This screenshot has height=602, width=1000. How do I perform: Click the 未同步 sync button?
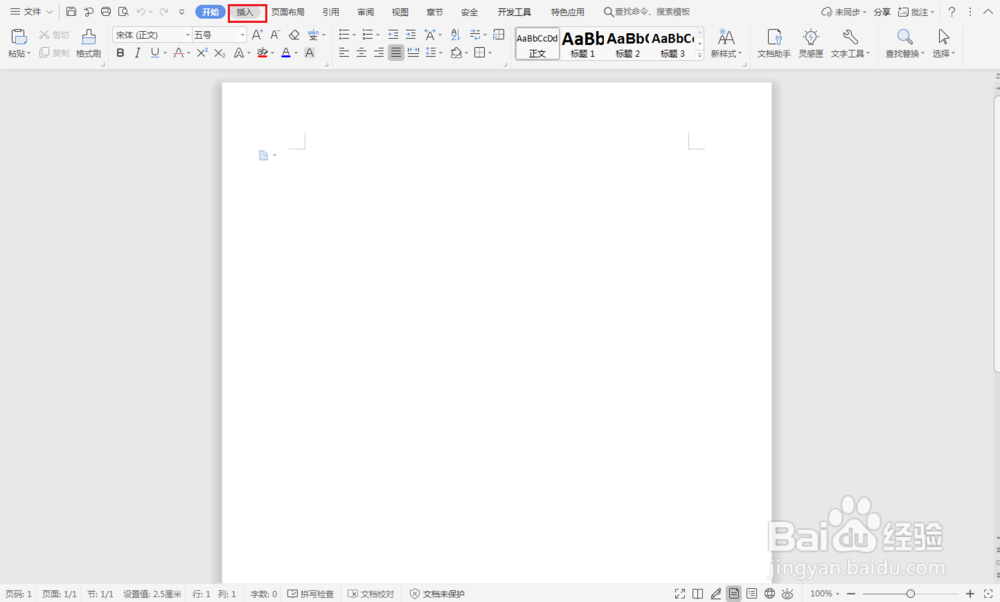coord(843,12)
